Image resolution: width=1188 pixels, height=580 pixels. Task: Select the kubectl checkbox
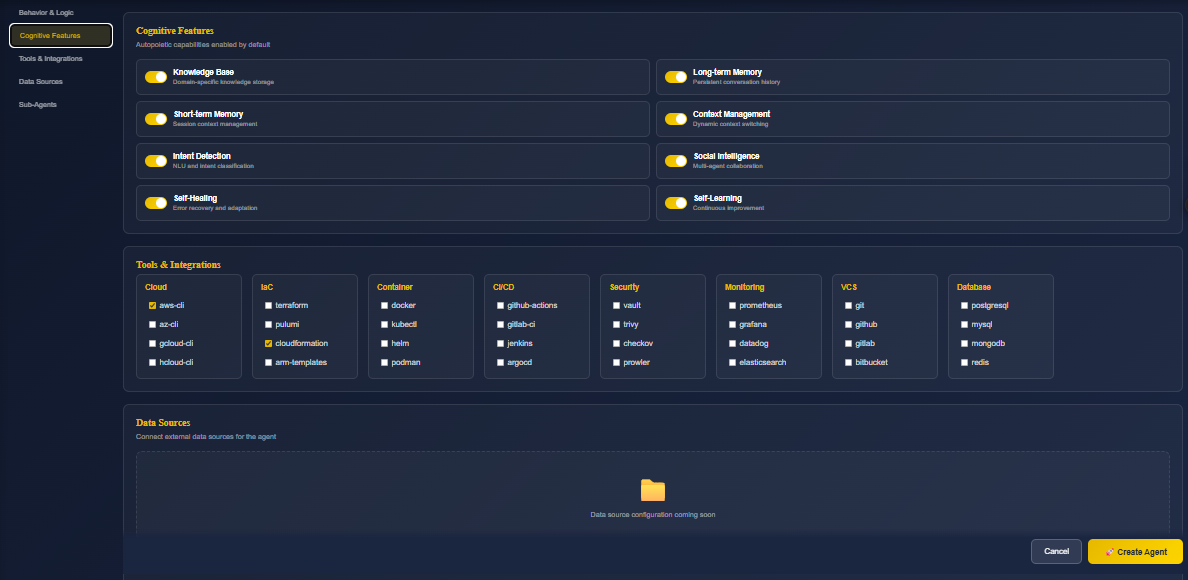click(x=384, y=325)
